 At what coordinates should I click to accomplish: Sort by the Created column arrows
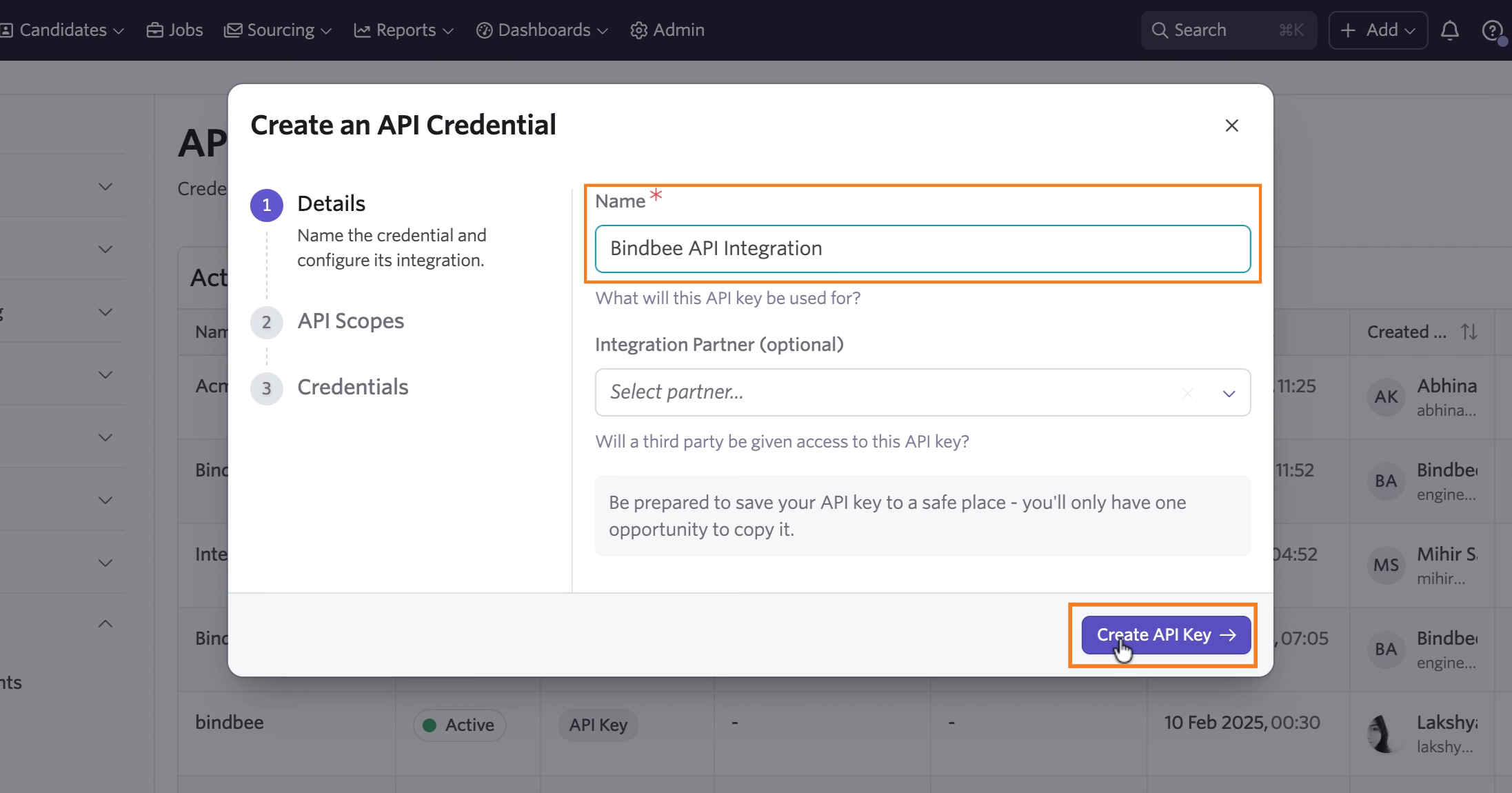[x=1469, y=332]
